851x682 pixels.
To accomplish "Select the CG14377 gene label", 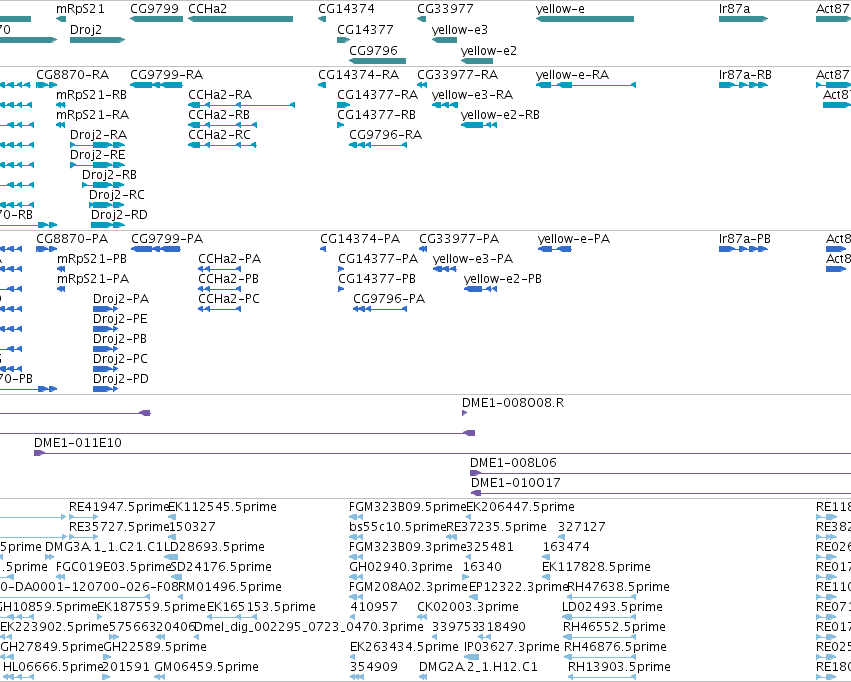I will tap(365, 29).
